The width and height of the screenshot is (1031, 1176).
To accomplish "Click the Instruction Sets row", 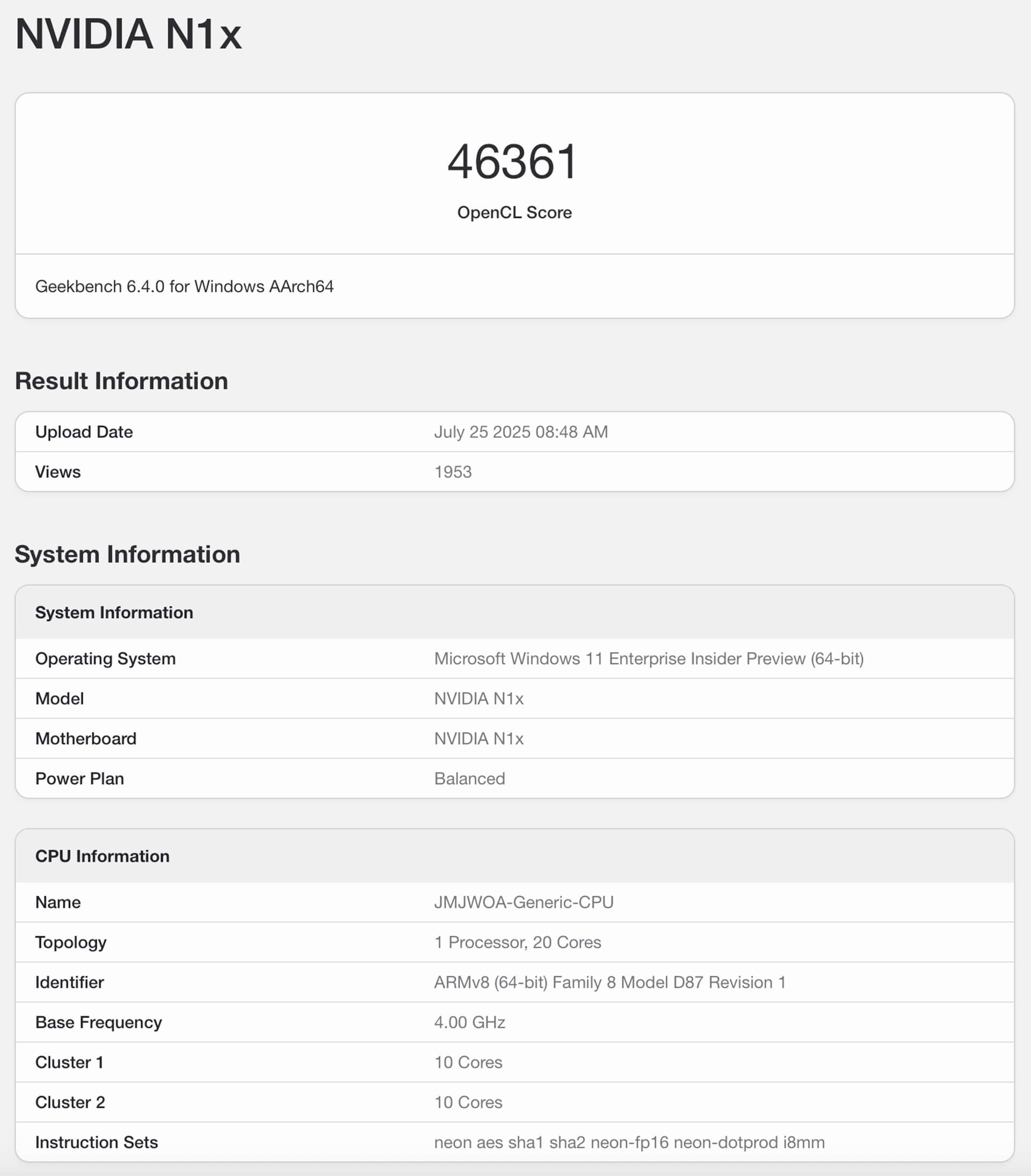I will tap(96, 1143).
